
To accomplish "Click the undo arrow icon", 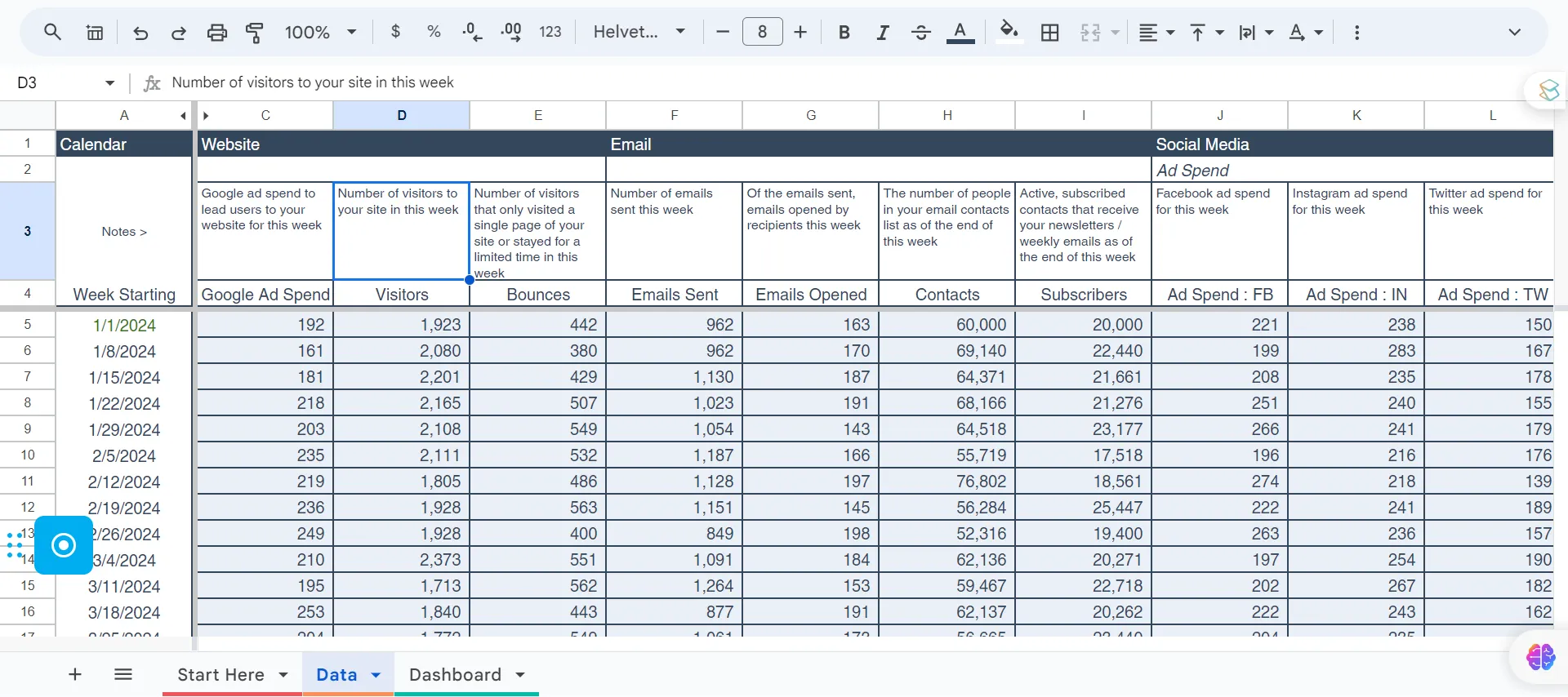I will 140,32.
